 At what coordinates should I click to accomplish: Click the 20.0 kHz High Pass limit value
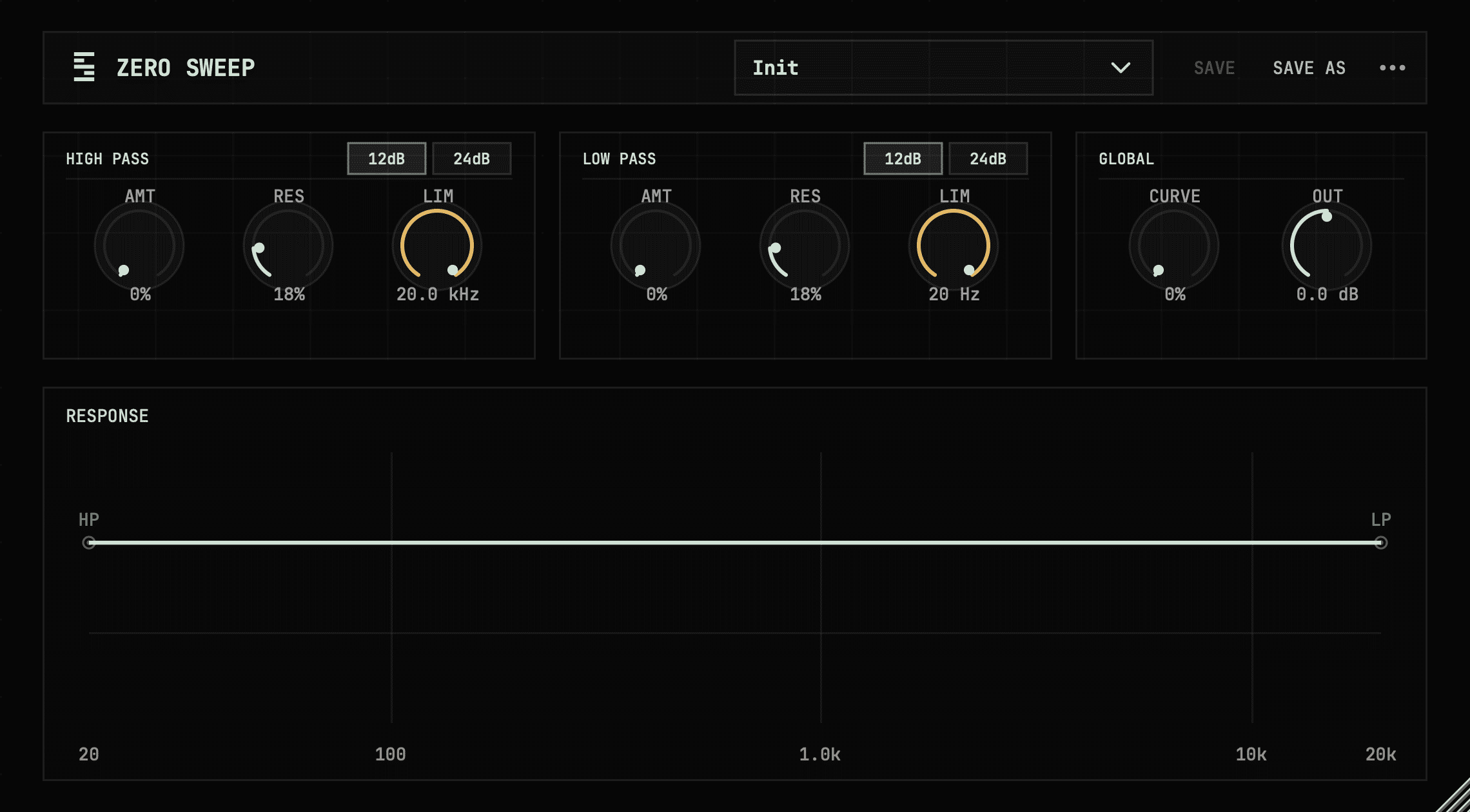pos(437,295)
